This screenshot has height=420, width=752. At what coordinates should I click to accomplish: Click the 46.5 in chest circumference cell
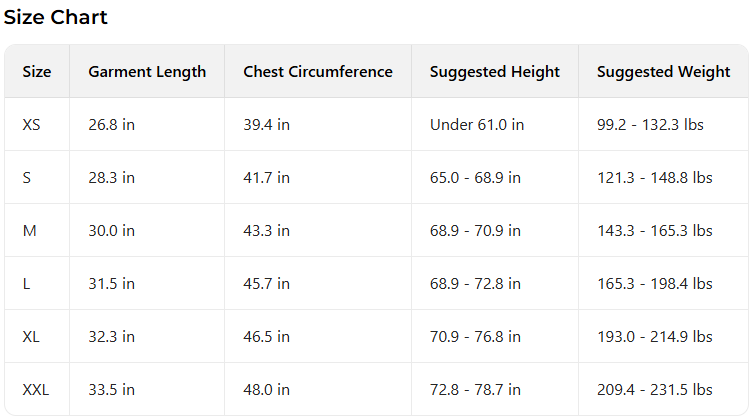click(x=266, y=337)
